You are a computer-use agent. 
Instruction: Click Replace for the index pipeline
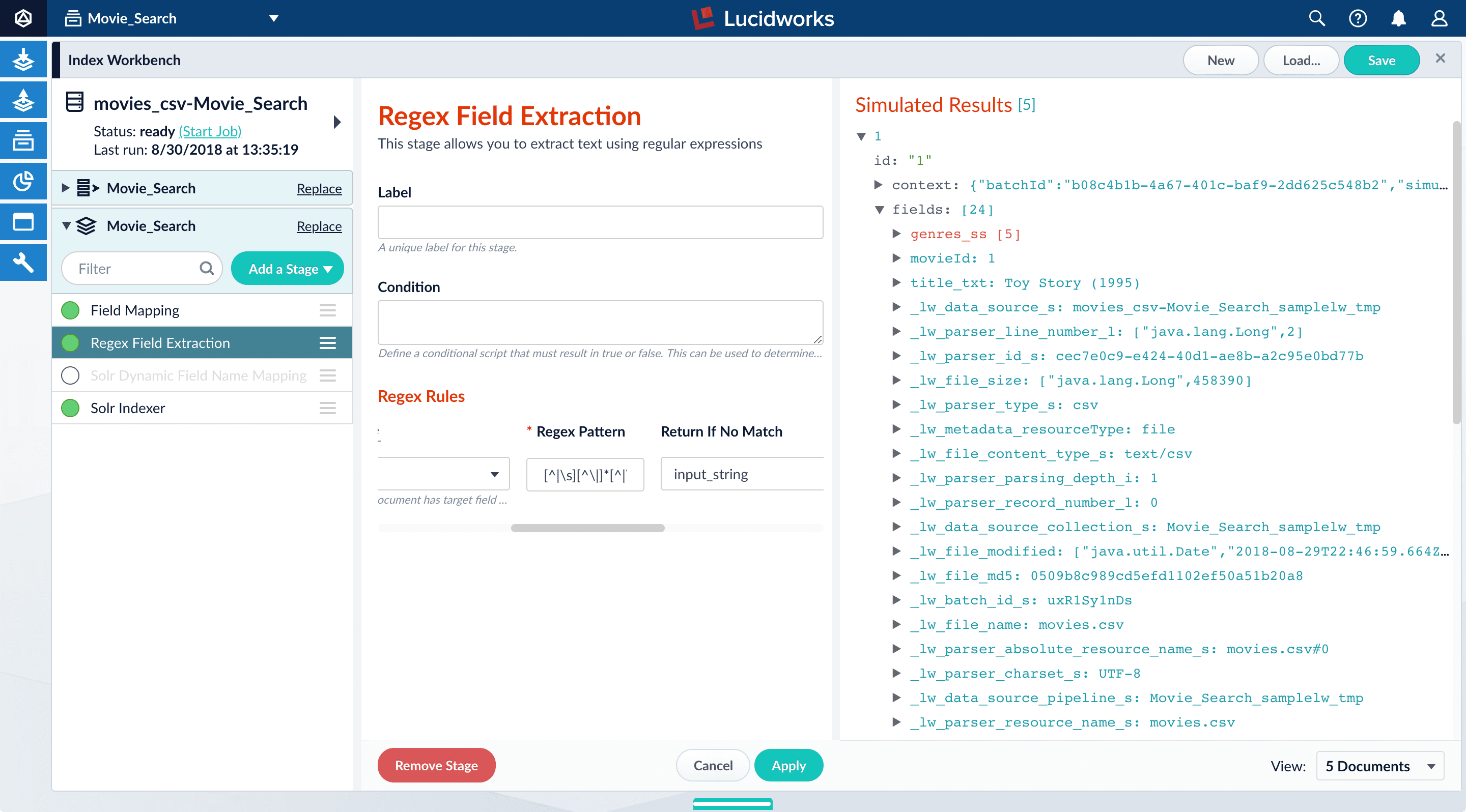319,226
